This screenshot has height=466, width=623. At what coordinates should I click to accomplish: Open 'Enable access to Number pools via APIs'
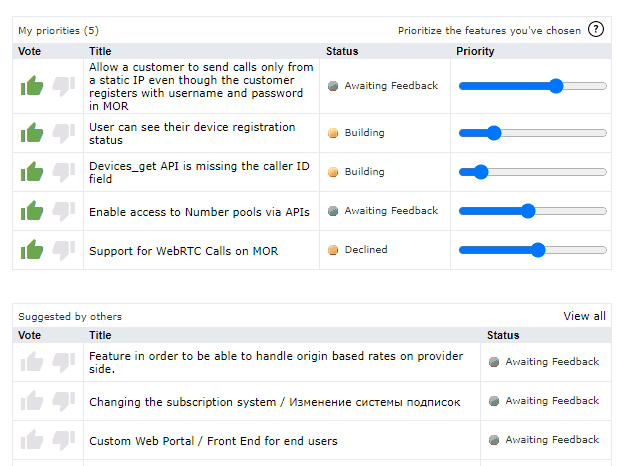coord(199,211)
